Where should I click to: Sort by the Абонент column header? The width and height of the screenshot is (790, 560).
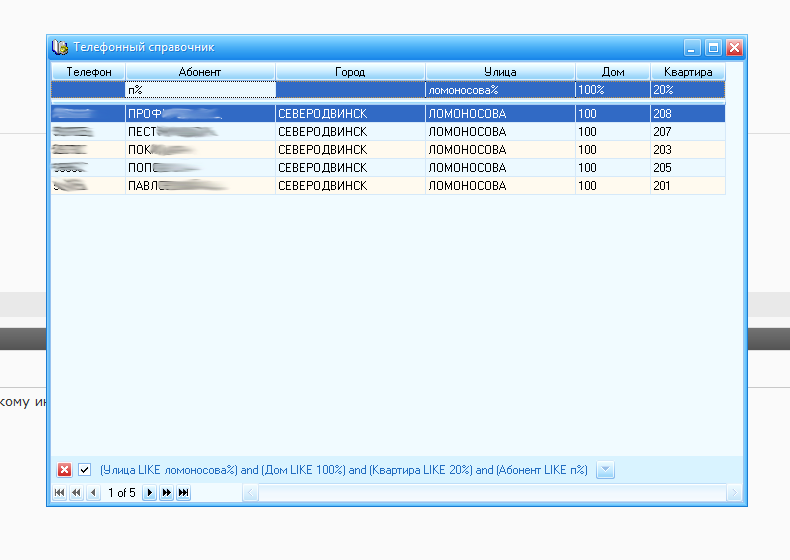click(200, 72)
